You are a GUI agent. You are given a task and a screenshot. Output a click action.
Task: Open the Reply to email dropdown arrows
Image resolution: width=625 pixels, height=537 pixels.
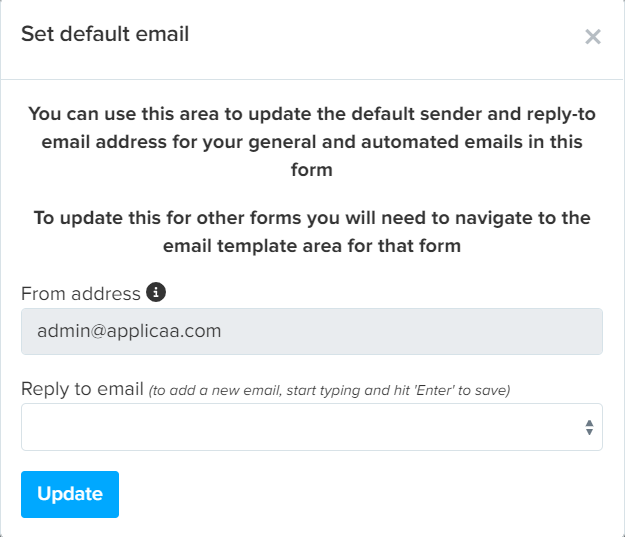[x=589, y=427]
